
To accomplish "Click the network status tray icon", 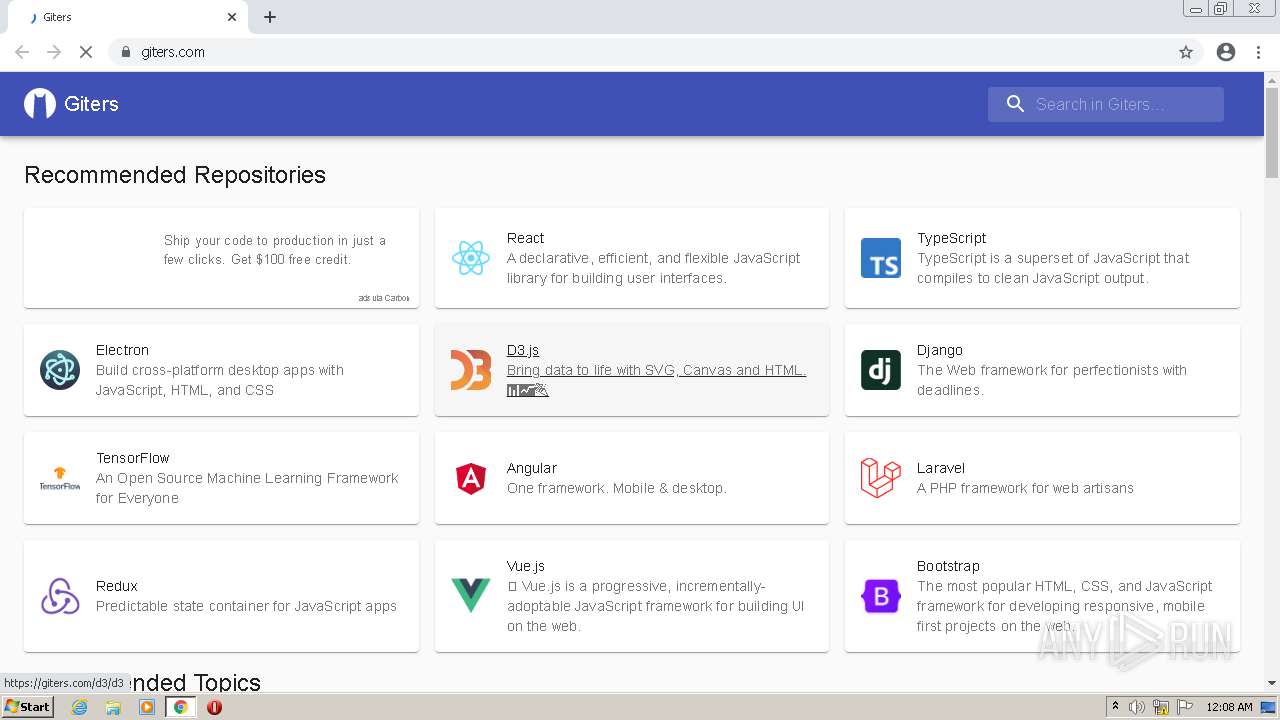I will pos(1161,707).
